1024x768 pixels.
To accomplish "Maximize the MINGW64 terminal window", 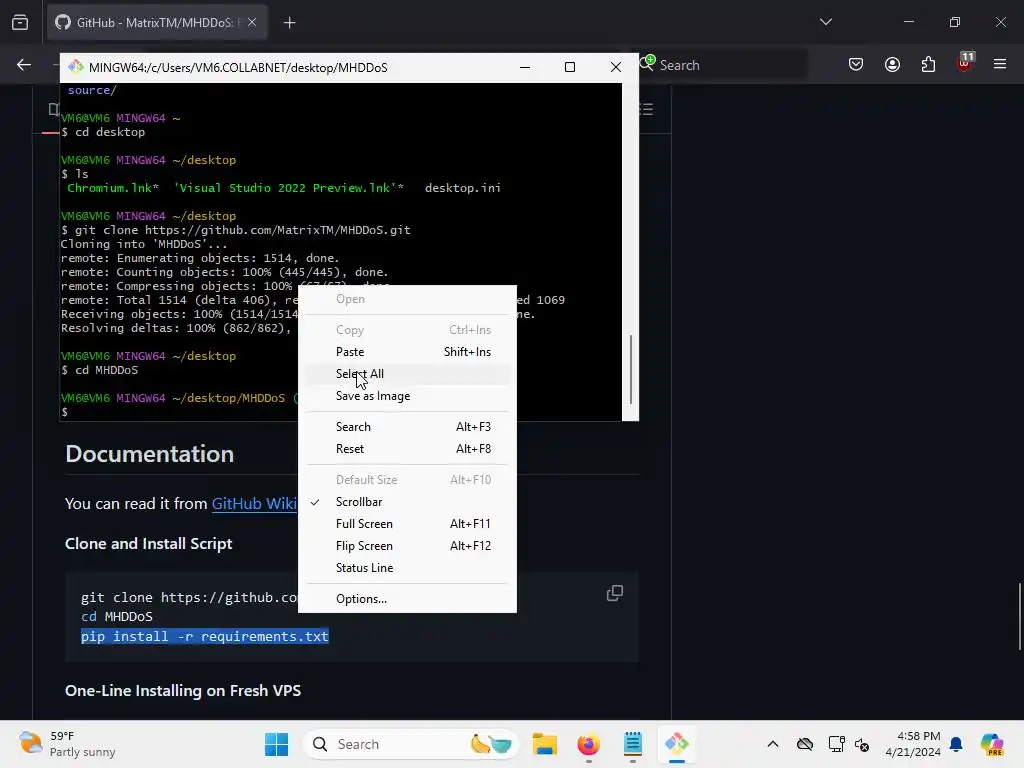I will coord(569,67).
